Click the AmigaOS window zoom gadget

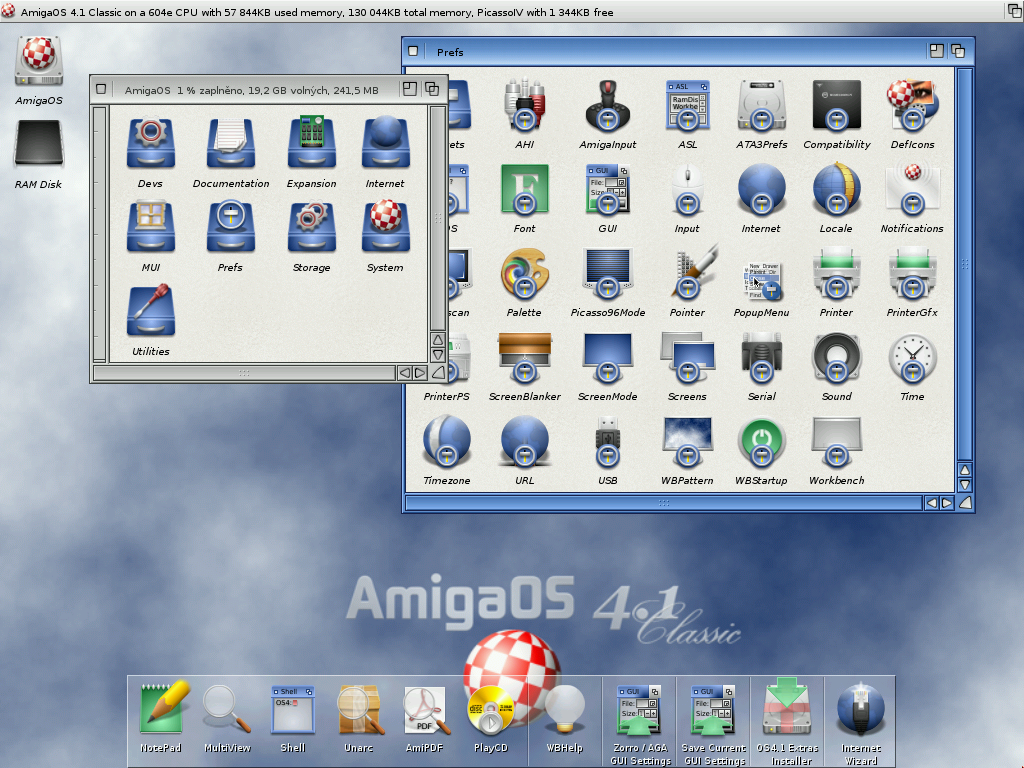coord(410,89)
